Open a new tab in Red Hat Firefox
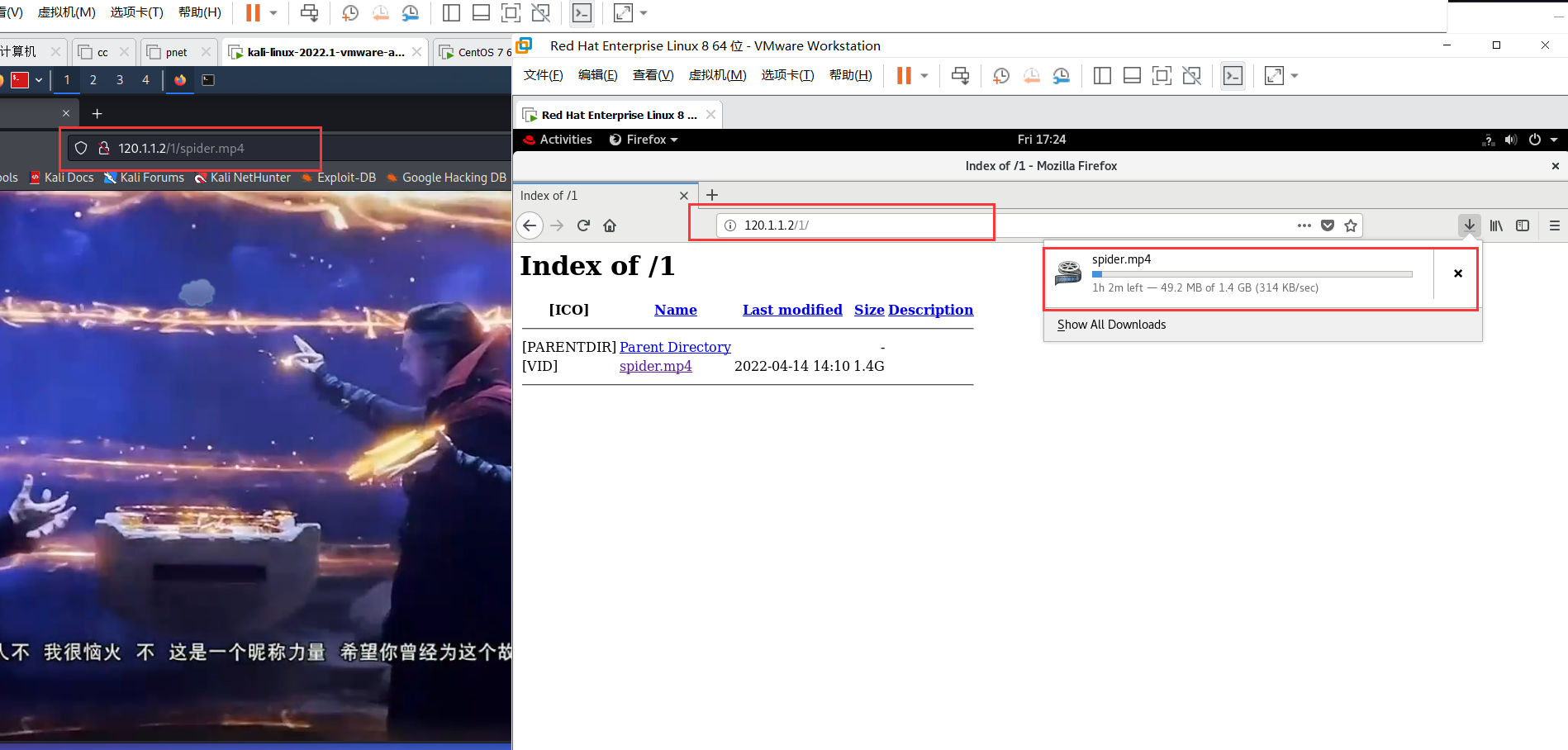1568x750 pixels. [x=712, y=195]
